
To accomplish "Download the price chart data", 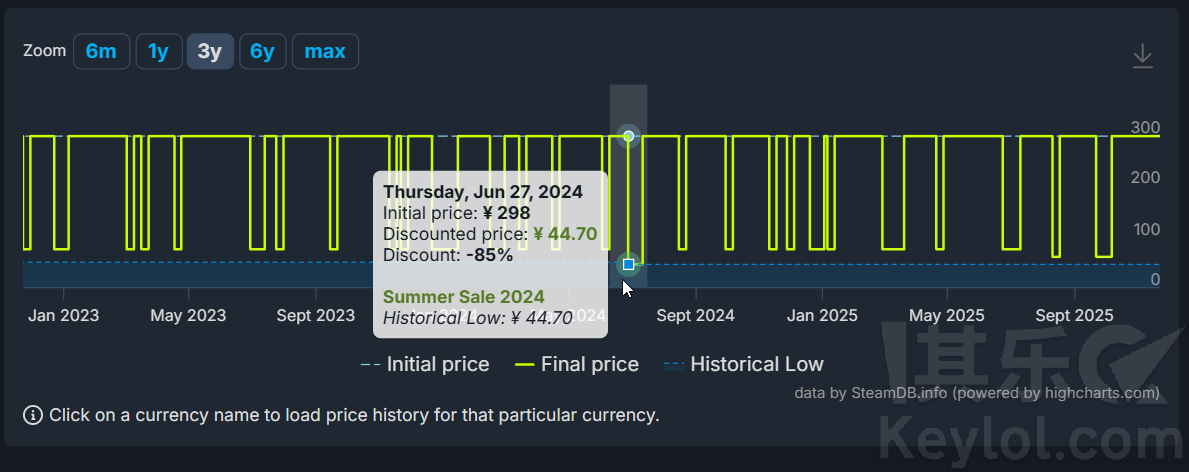I will [1142, 56].
